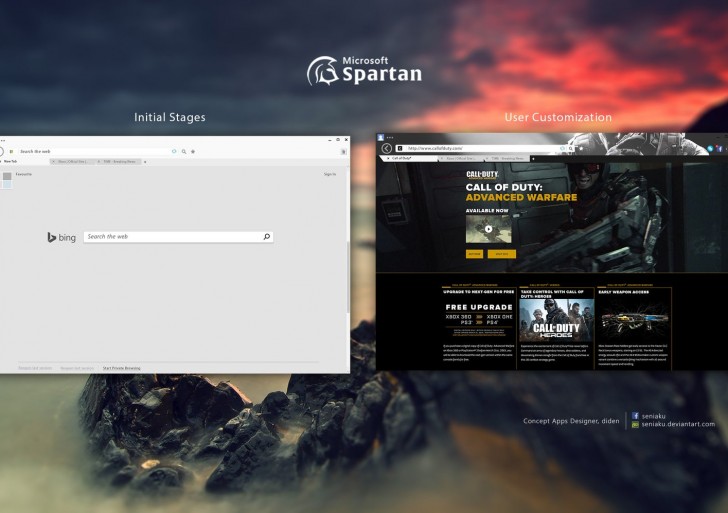Click the 'Call of Duty: Advanced Warfare' title

click(x=521, y=192)
